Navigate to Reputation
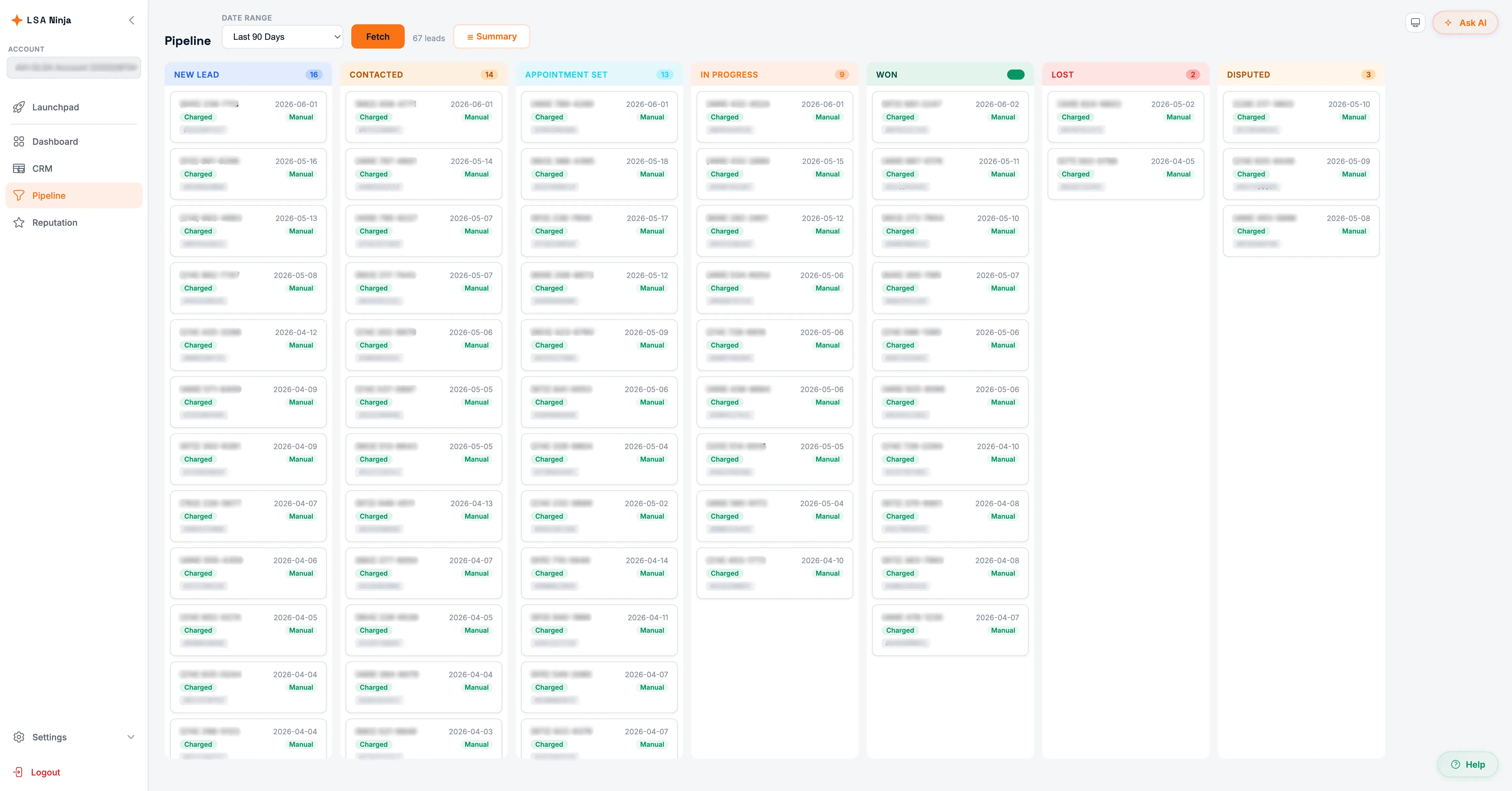 (74, 222)
